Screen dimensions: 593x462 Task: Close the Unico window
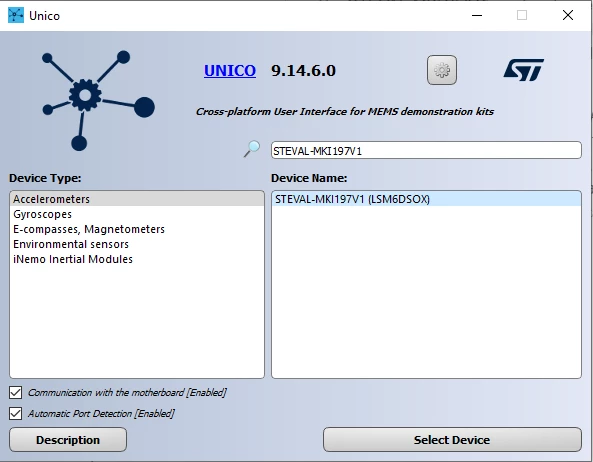pyautogui.click(x=568, y=16)
